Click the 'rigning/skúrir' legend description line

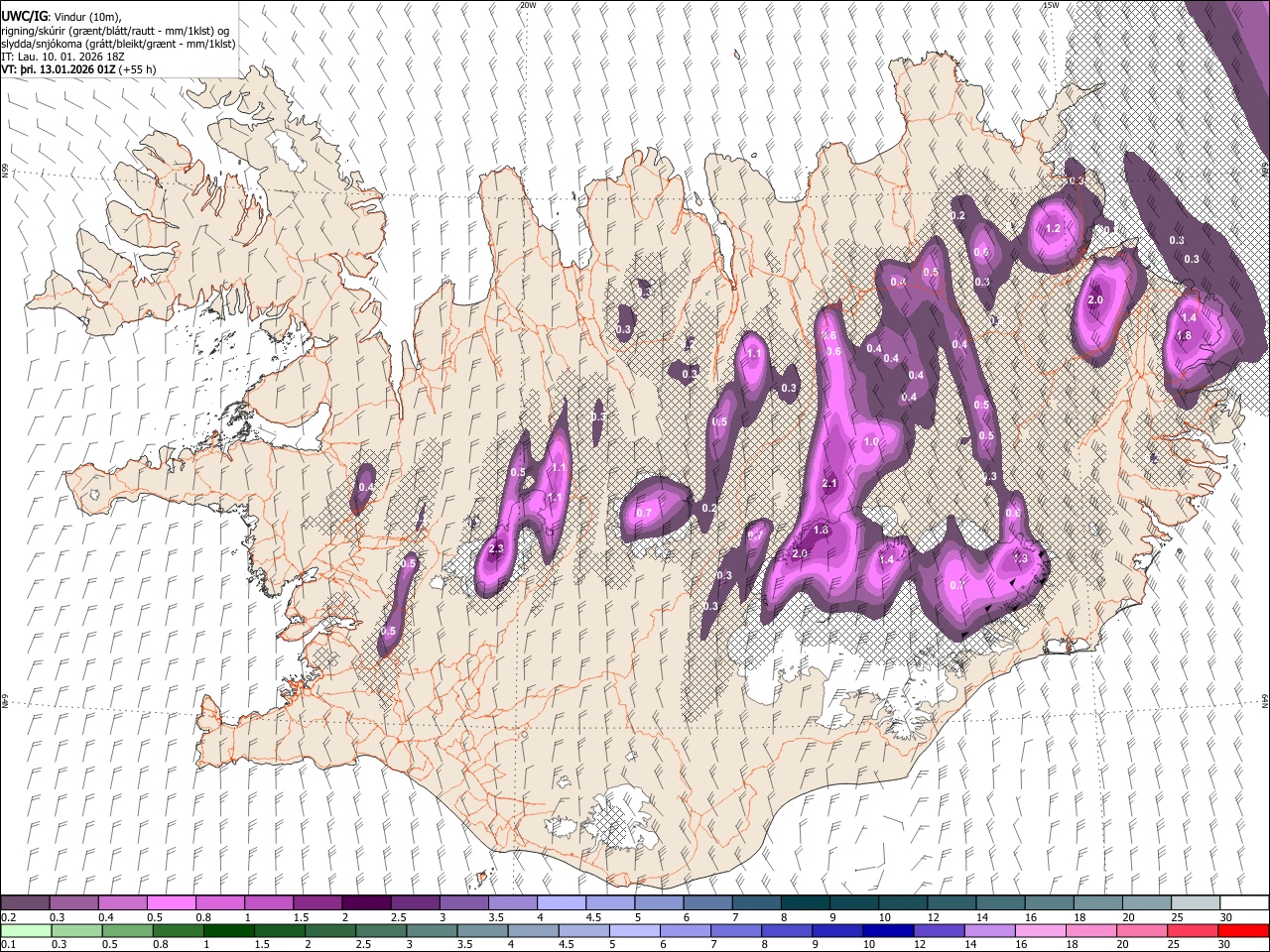click(x=117, y=30)
